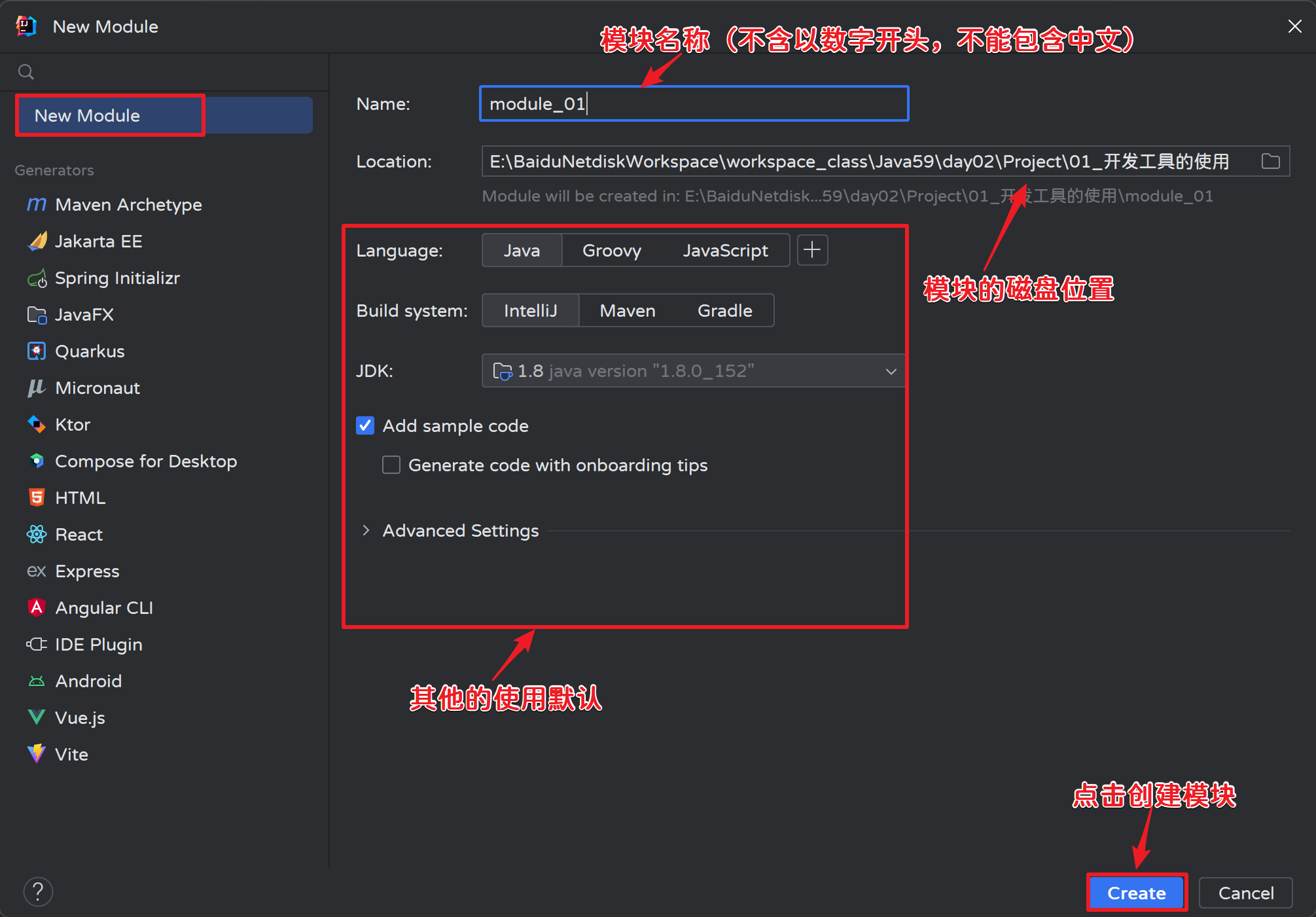Expand Advanced Settings
The image size is (1316, 917).
coord(460,530)
